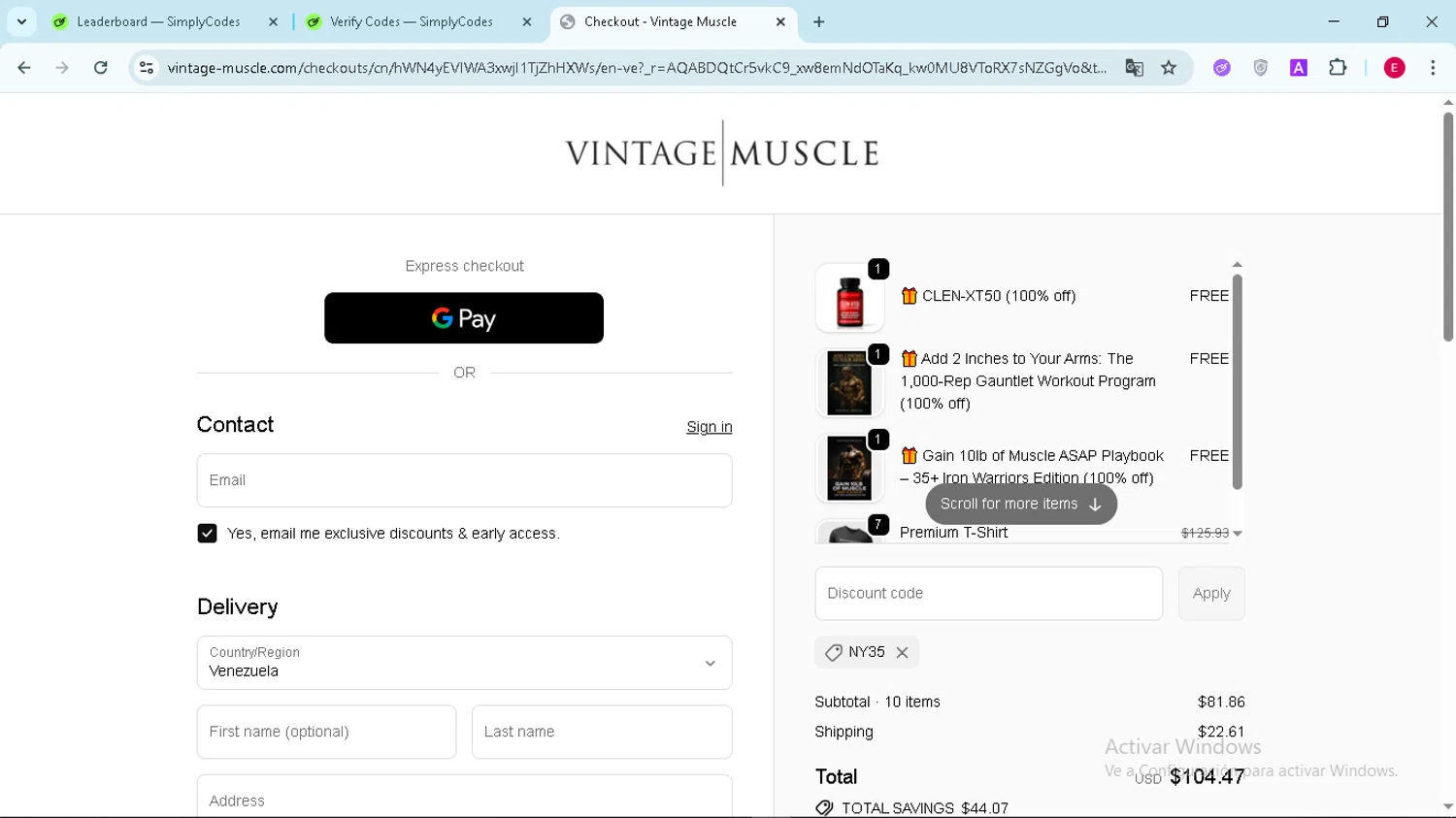Open the shield extension icon

1260,68
